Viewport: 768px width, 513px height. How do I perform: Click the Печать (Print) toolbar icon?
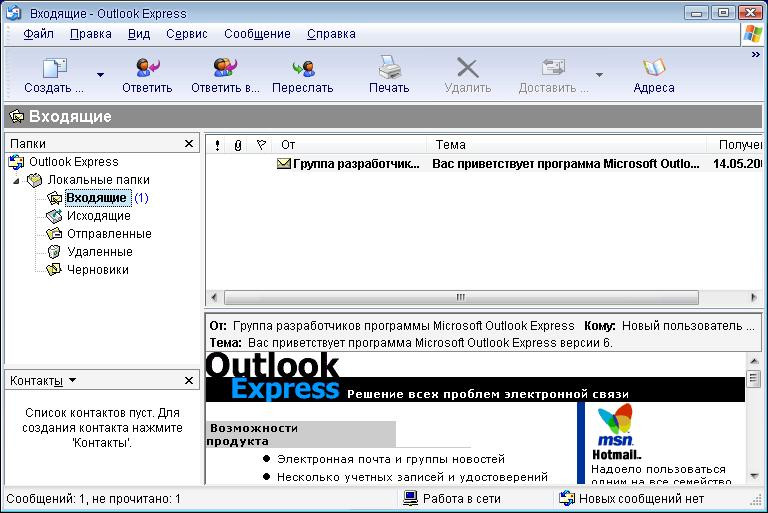(389, 68)
